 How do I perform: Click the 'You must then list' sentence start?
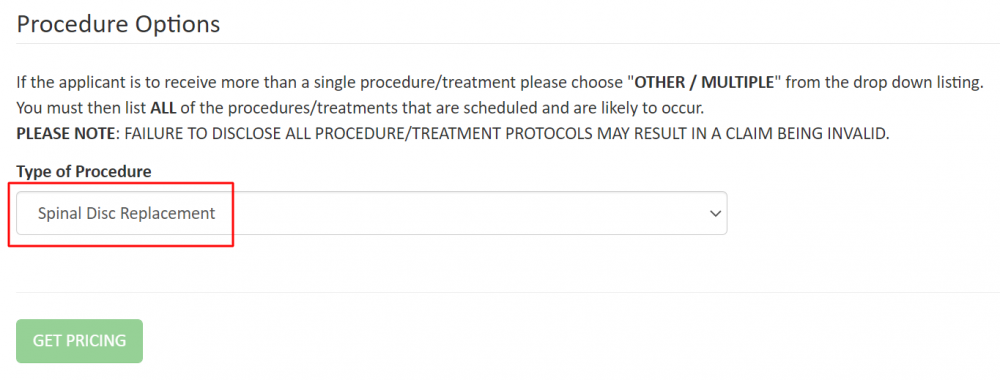tap(82, 108)
